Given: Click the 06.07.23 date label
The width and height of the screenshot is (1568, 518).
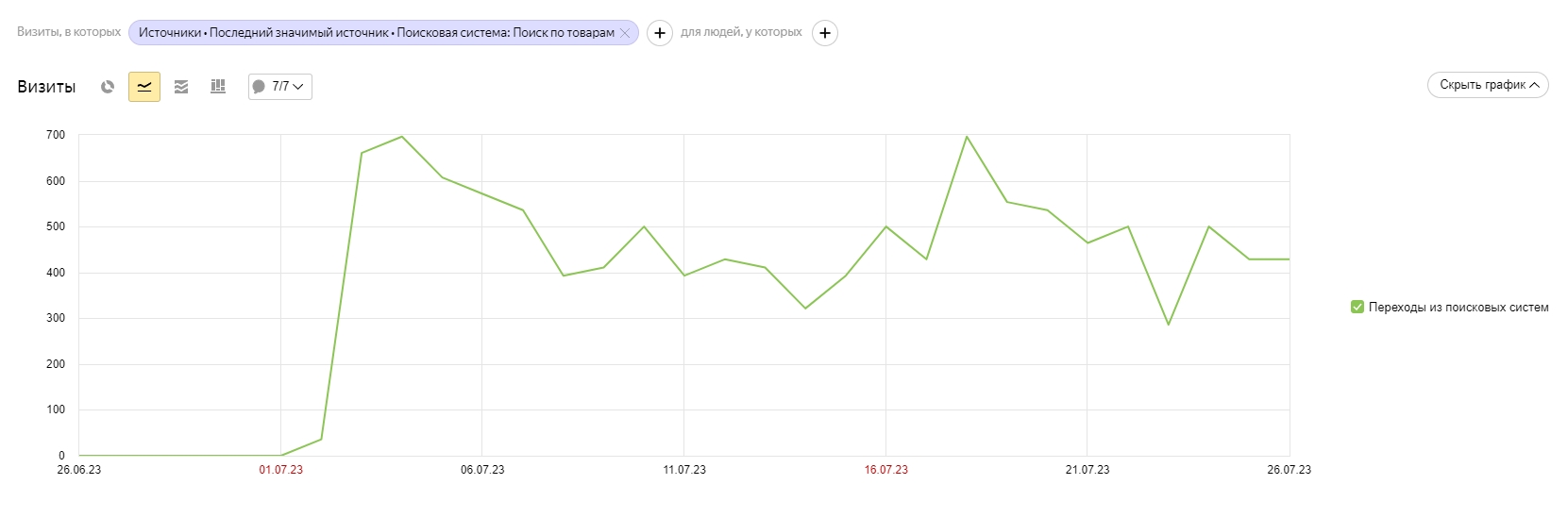Looking at the screenshot, I should [x=482, y=470].
